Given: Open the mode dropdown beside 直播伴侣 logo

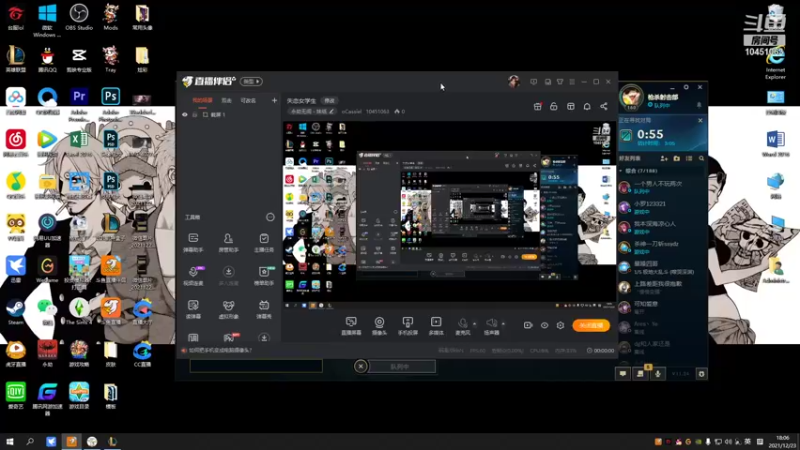Looking at the screenshot, I should tap(251, 82).
